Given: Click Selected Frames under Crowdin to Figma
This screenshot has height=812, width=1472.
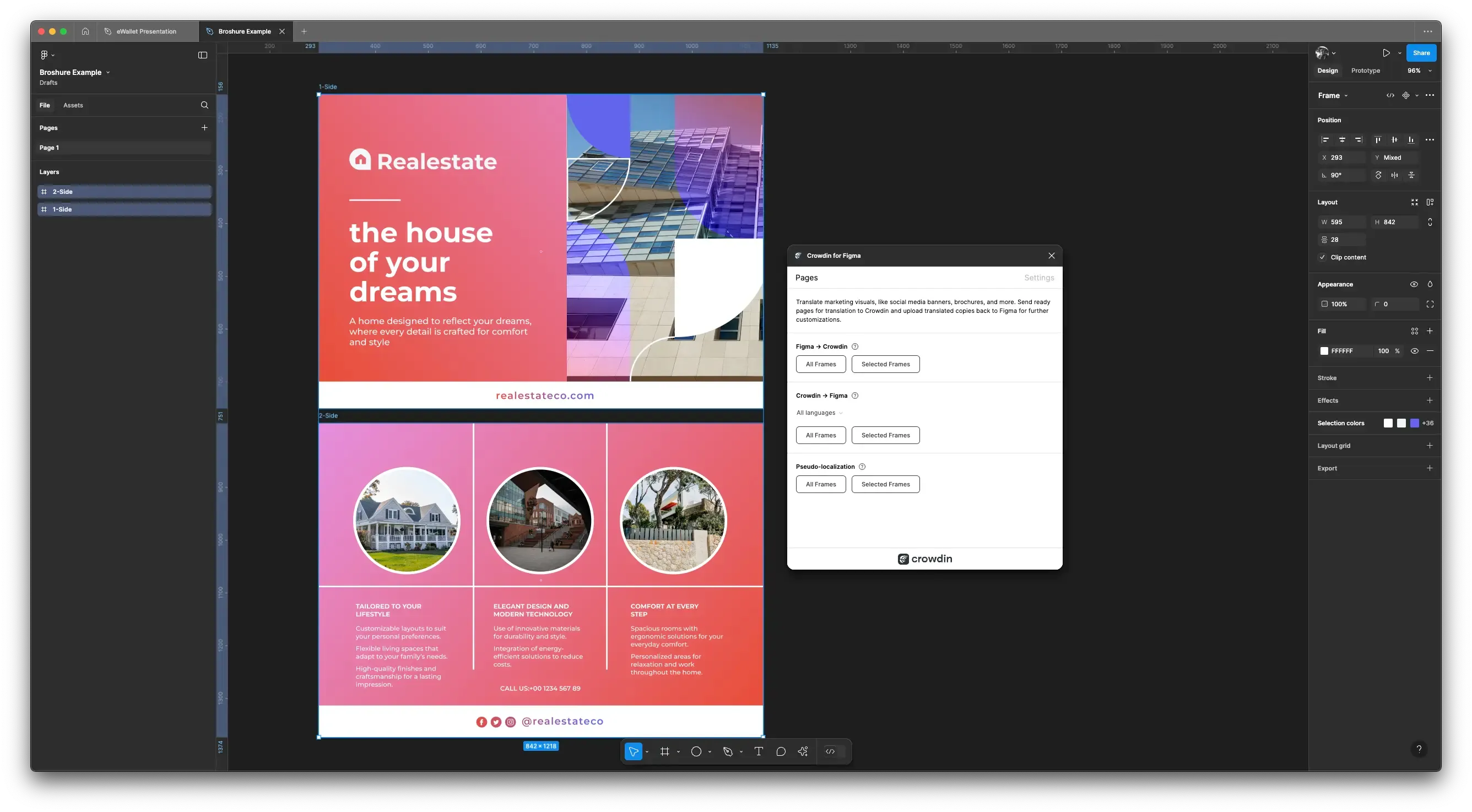Looking at the screenshot, I should (x=885, y=435).
